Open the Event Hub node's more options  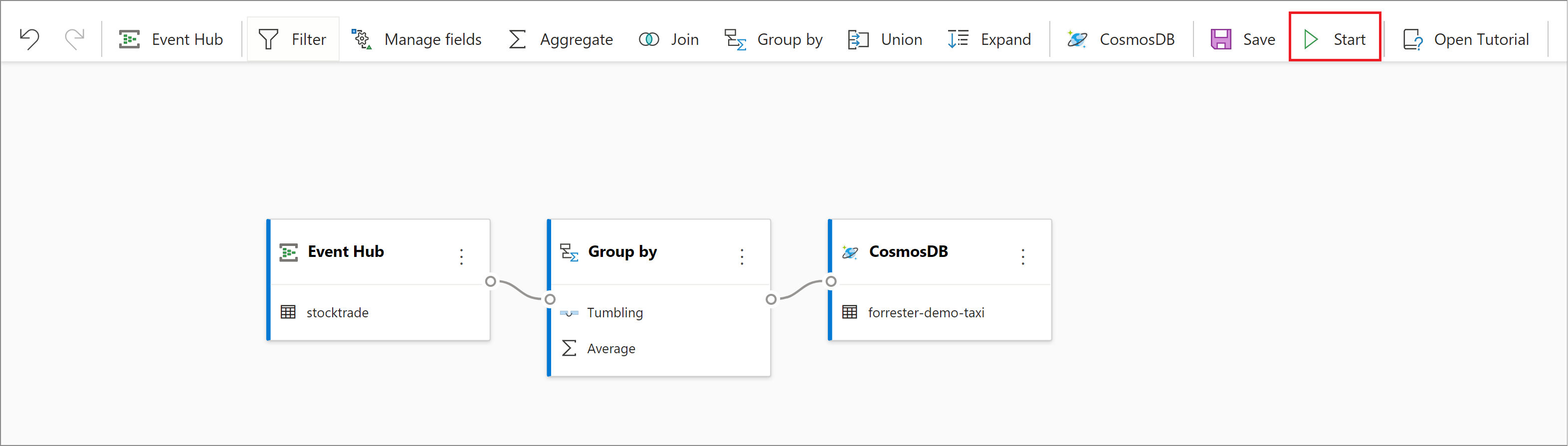[x=461, y=256]
